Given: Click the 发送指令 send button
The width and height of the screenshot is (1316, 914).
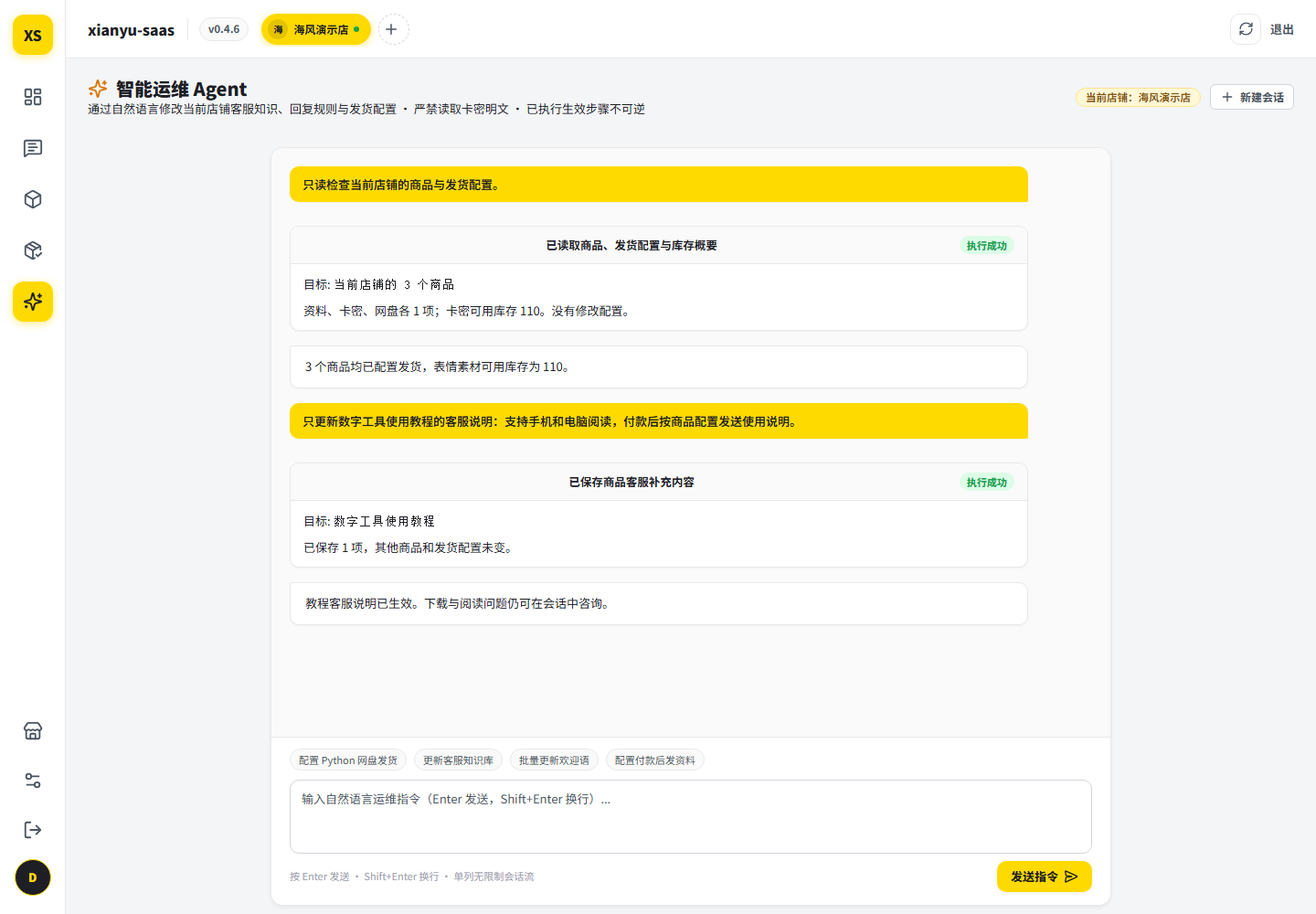Looking at the screenshot, I should tap(1045, 877).
